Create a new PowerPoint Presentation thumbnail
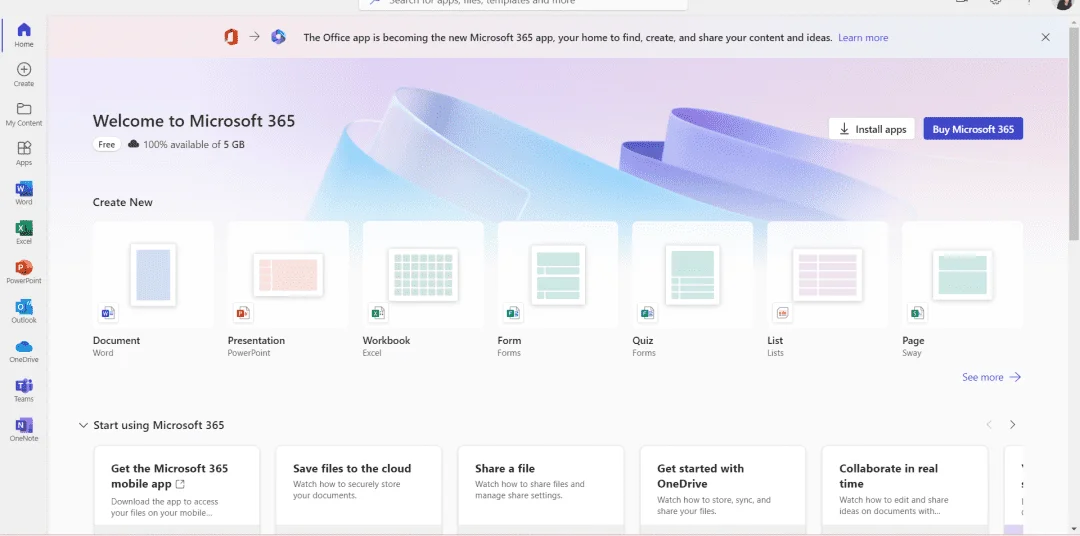The width and height of the screenshot is (1080, 536). [288, 274]
